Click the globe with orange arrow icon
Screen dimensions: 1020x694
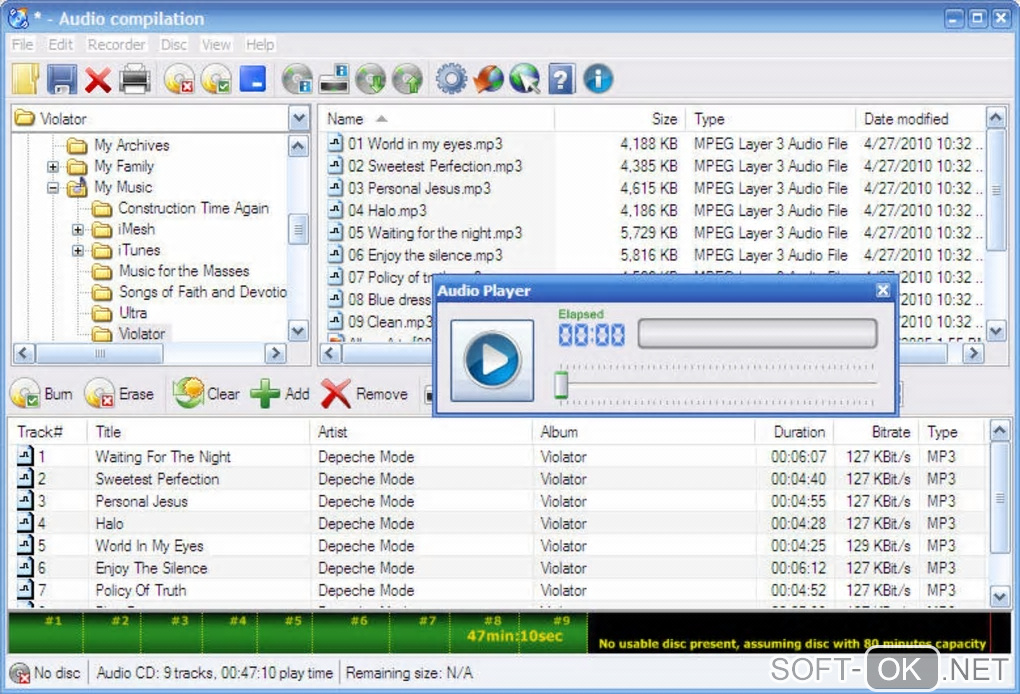(x=488, y=79)
